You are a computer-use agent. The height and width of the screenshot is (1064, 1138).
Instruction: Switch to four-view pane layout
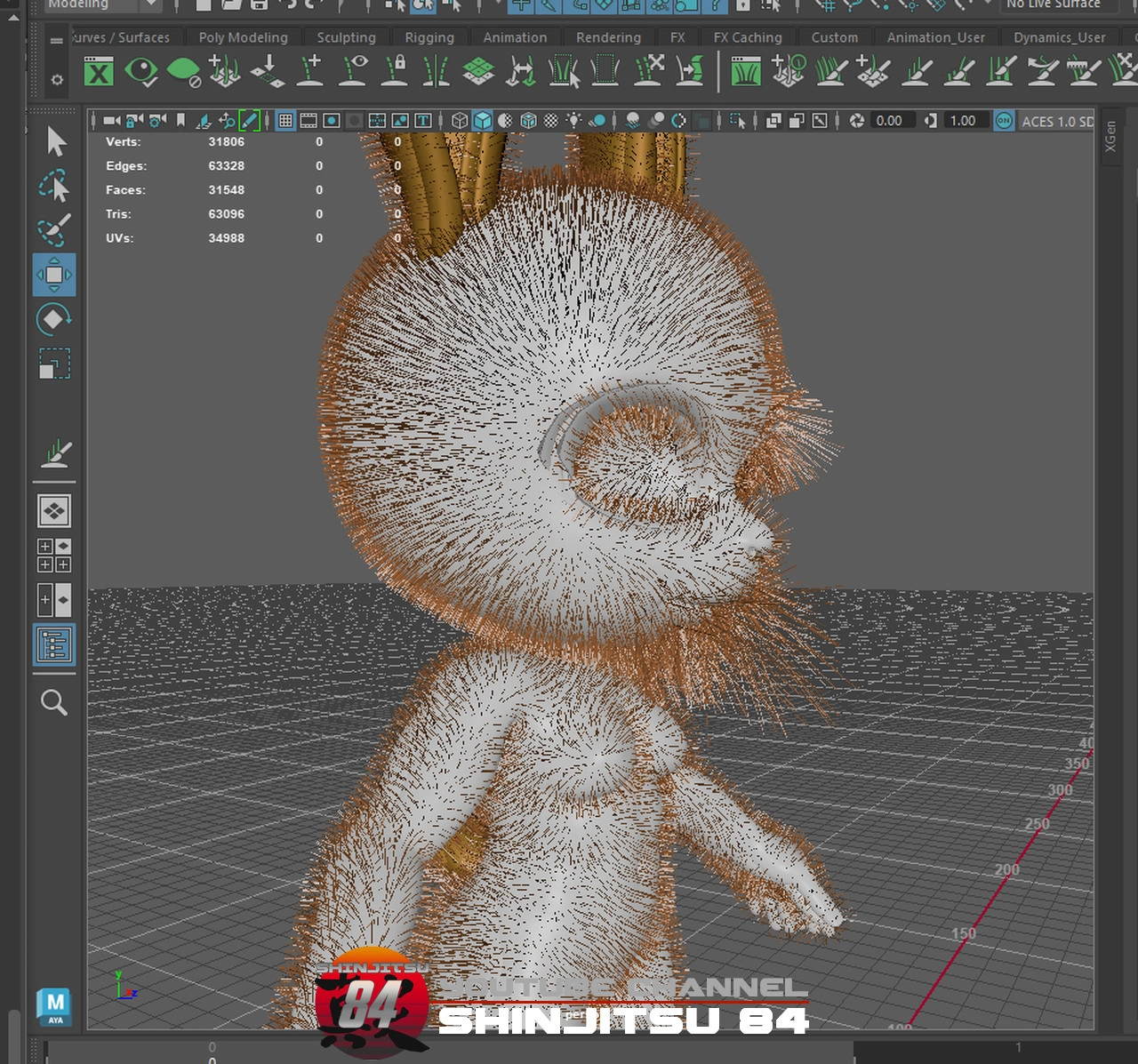point(54,556)
